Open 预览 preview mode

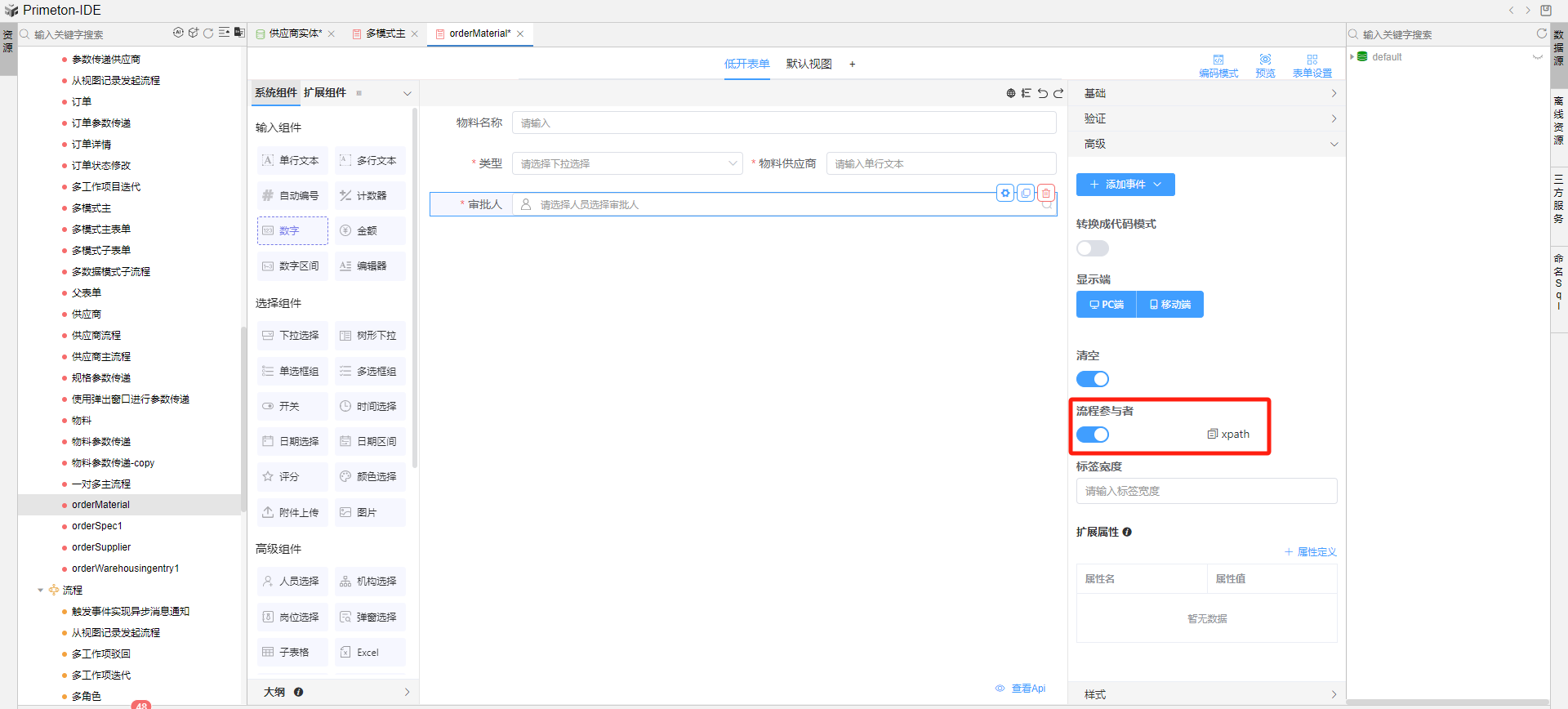[1265, 65]
